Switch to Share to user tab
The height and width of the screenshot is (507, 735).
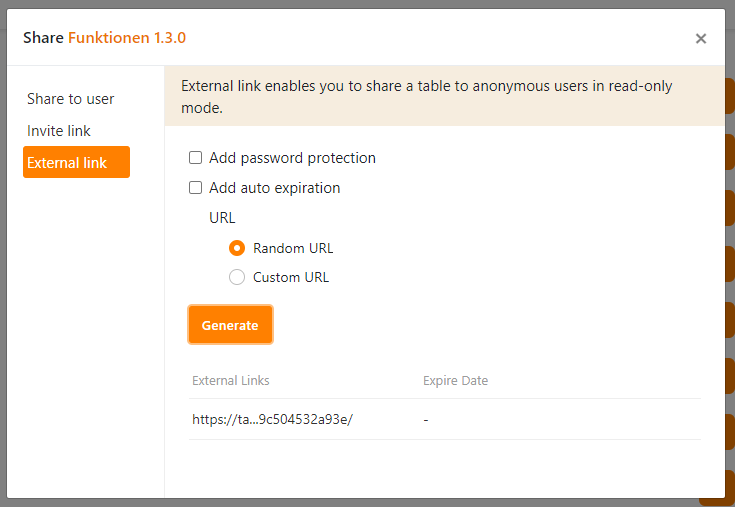[x=71, y=99]
